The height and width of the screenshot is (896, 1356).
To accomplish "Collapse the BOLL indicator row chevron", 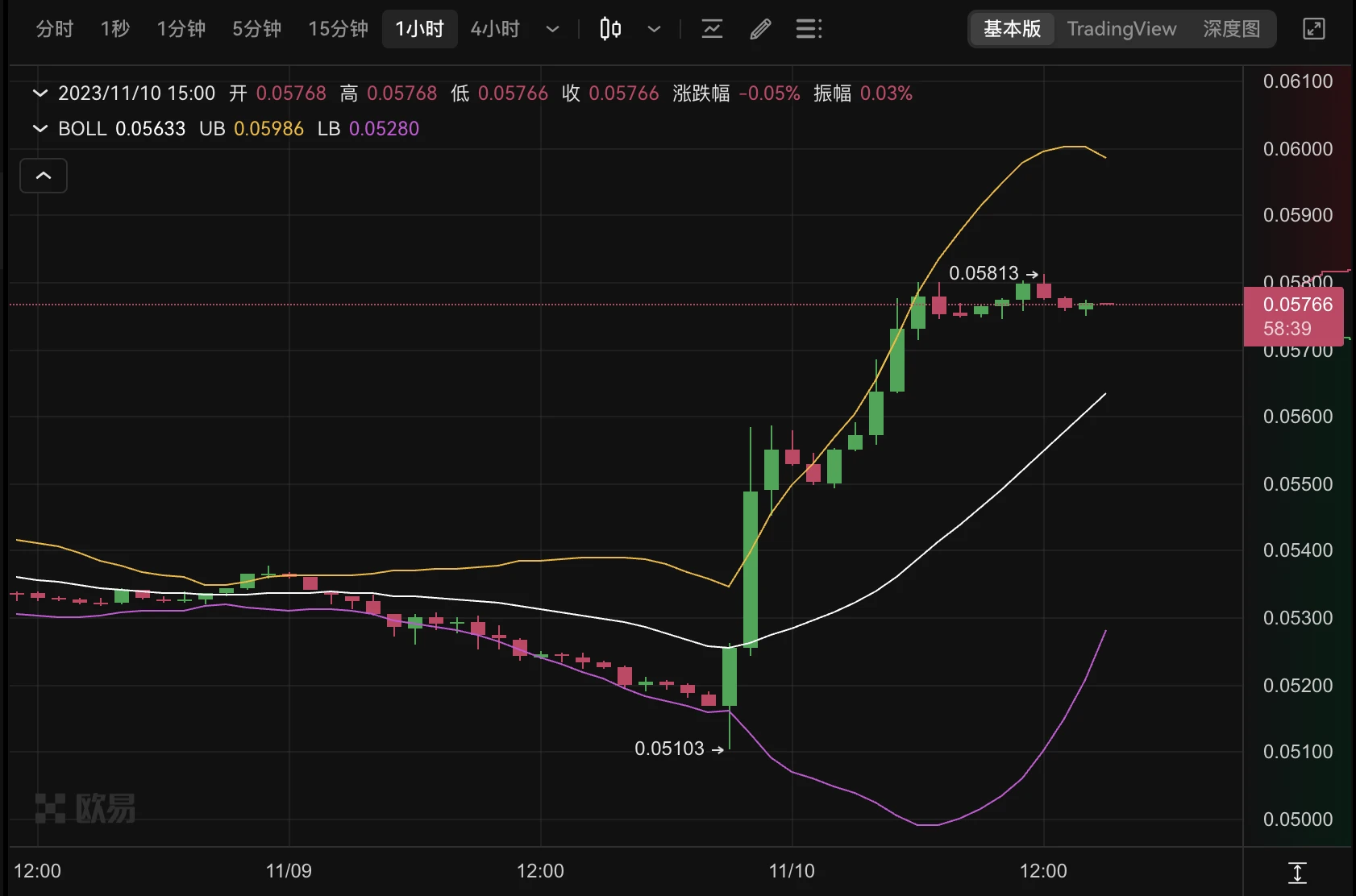I will click(40, 128).
